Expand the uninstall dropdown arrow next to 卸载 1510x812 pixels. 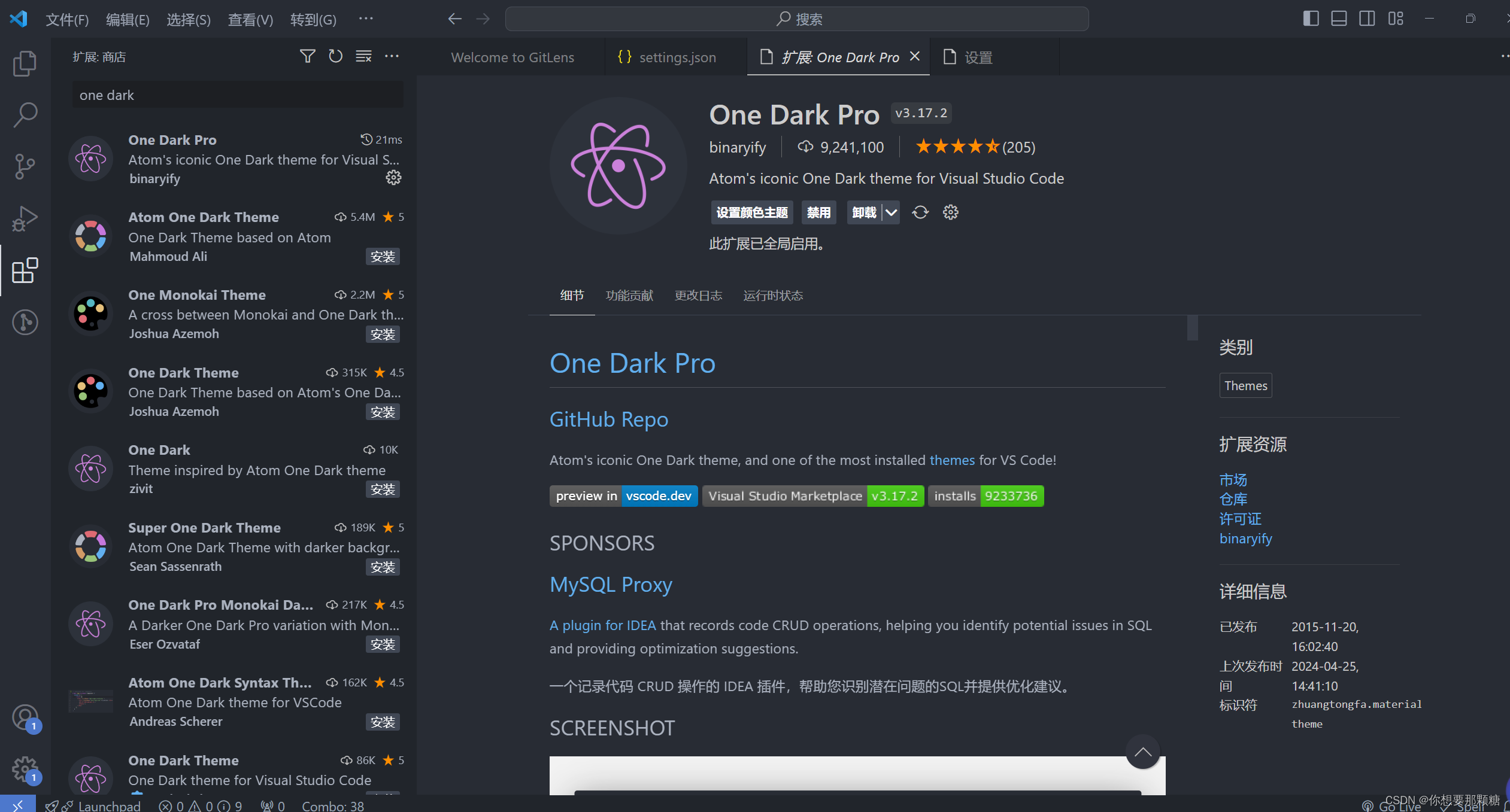tap(891, 212)
